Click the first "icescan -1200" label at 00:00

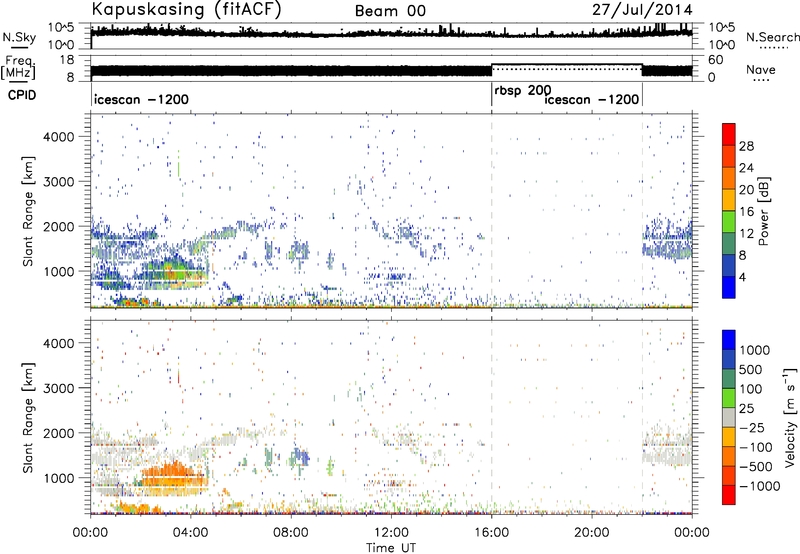[x=141, y=99]
